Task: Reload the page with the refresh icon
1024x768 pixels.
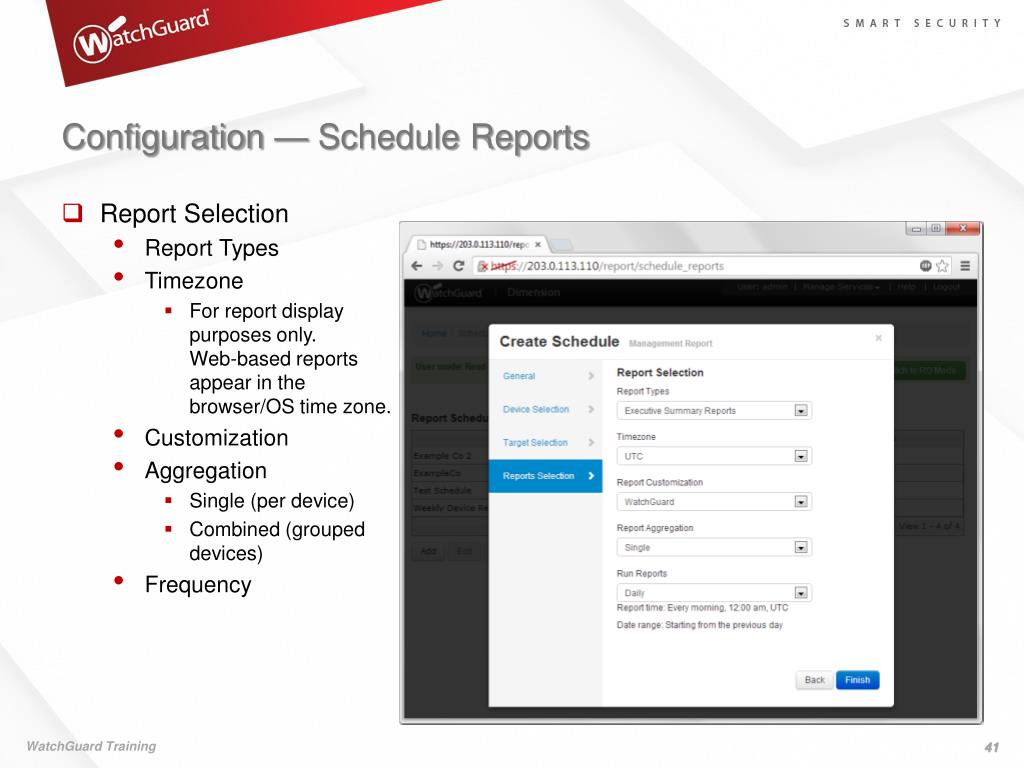Action: tap(458, 266)
